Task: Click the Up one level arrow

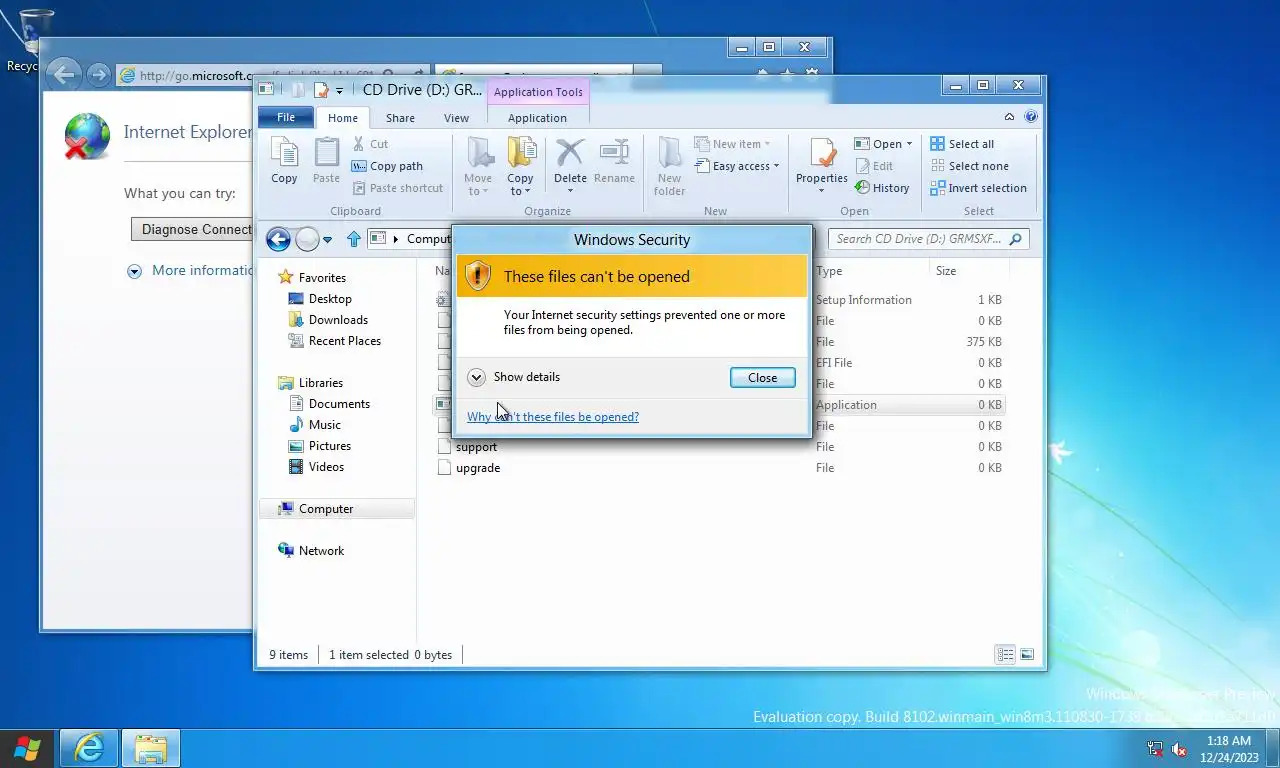Action: (353, 239)
